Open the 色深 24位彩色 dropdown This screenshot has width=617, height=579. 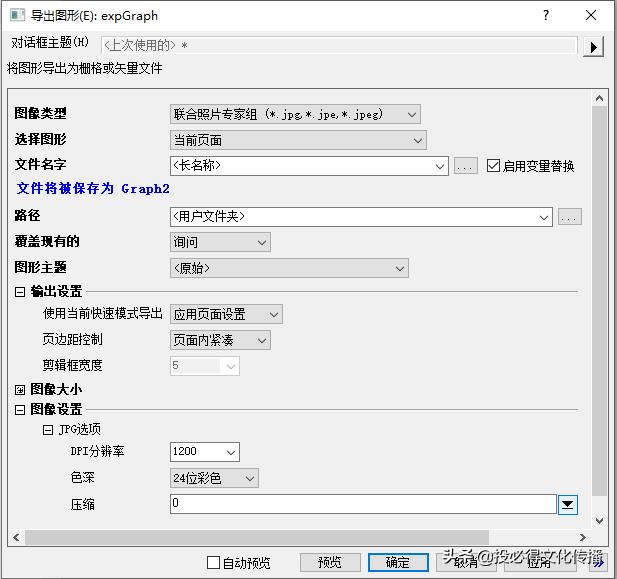point(214,478)
